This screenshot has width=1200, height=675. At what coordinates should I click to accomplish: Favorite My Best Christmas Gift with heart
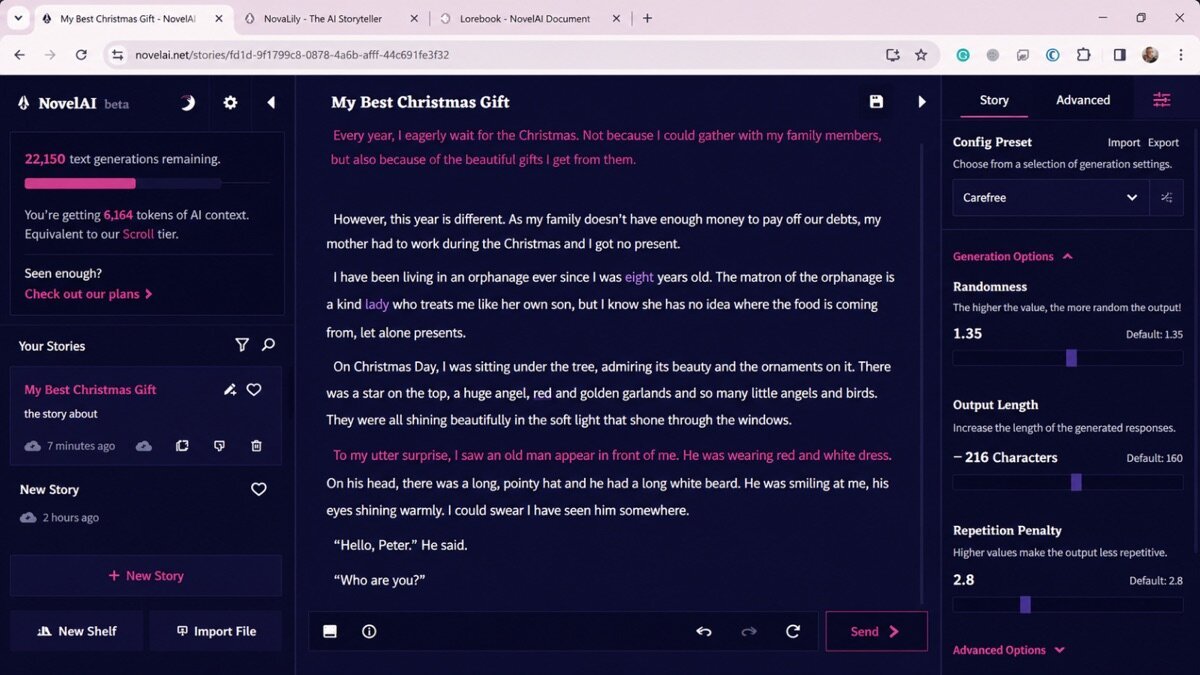254,390
